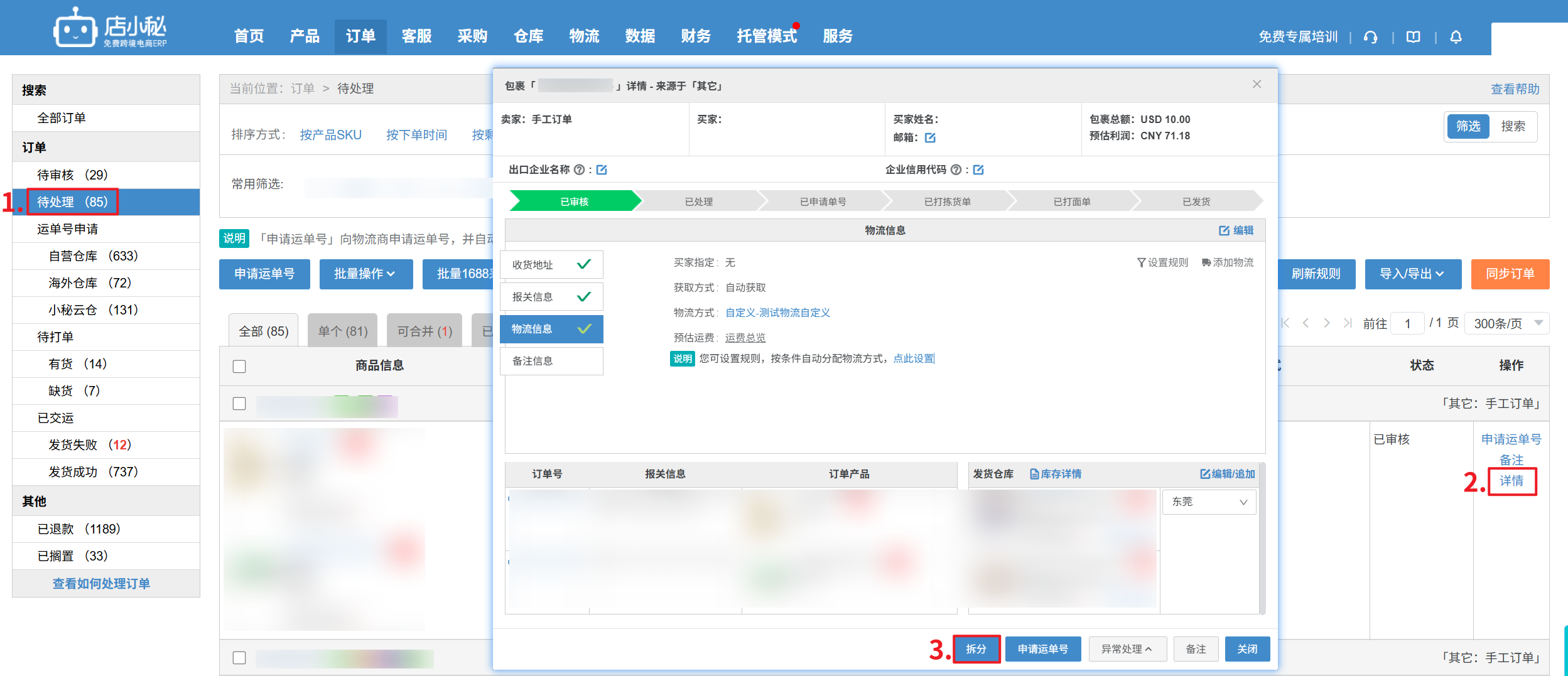The height and width of the screenshot is (676, 1568).
Task: Click the notification bell icon
Action: coord(1456,38)
